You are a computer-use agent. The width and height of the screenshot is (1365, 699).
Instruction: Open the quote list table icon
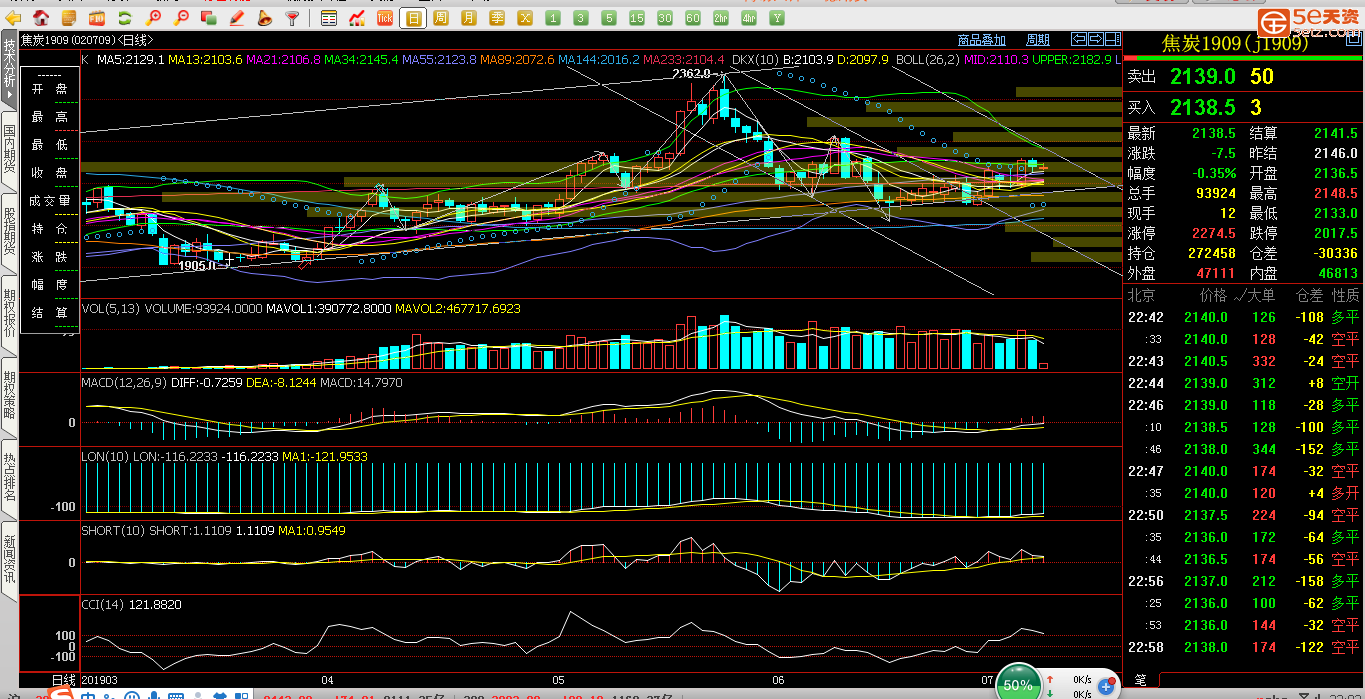329,18
